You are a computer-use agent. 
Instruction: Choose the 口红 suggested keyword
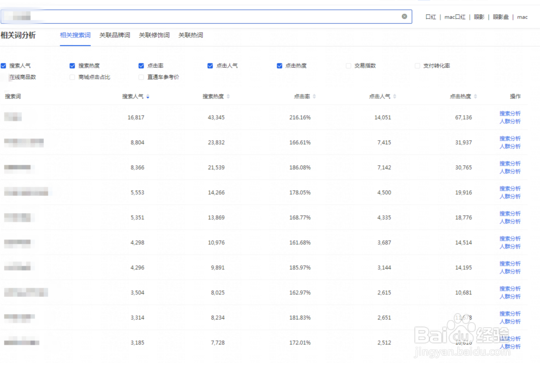(x=431, y=17)
